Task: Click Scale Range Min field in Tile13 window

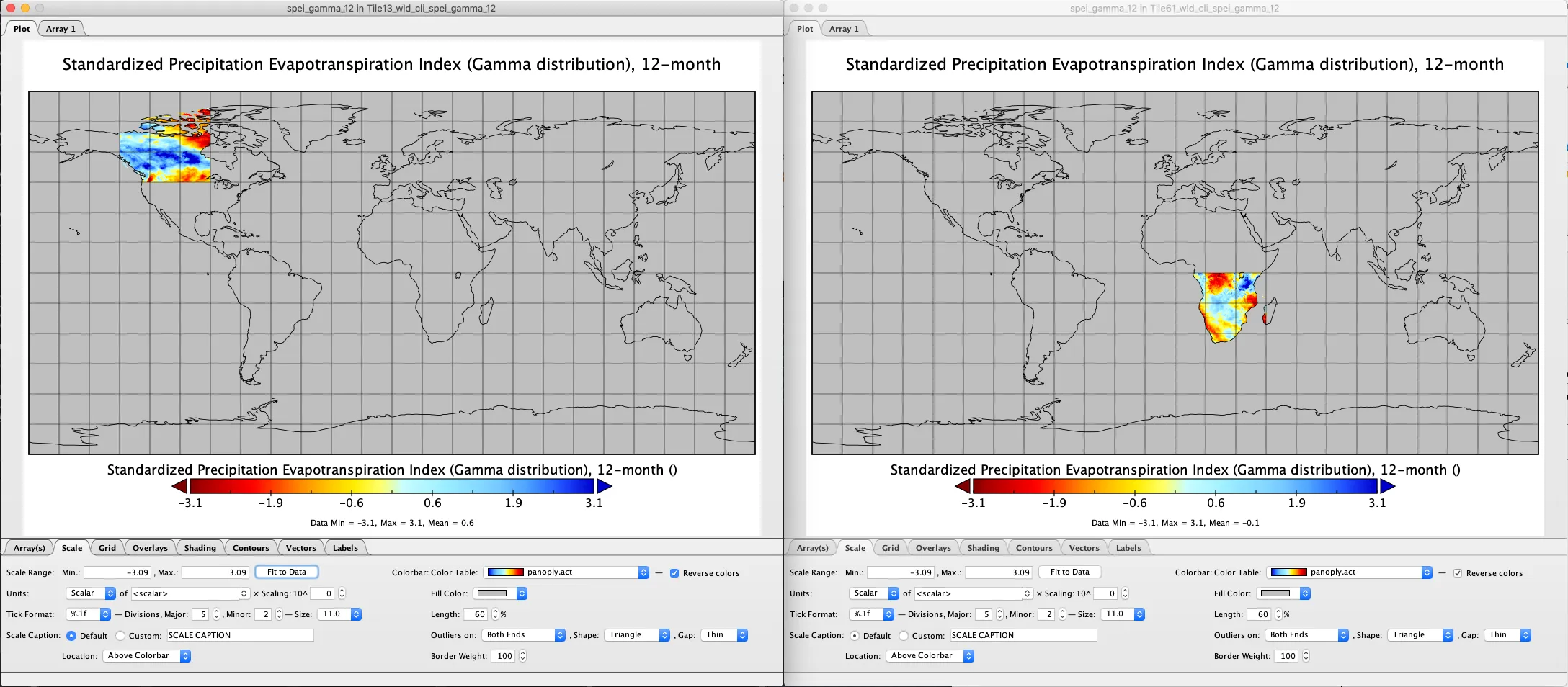Action: [x=117, y=572]
